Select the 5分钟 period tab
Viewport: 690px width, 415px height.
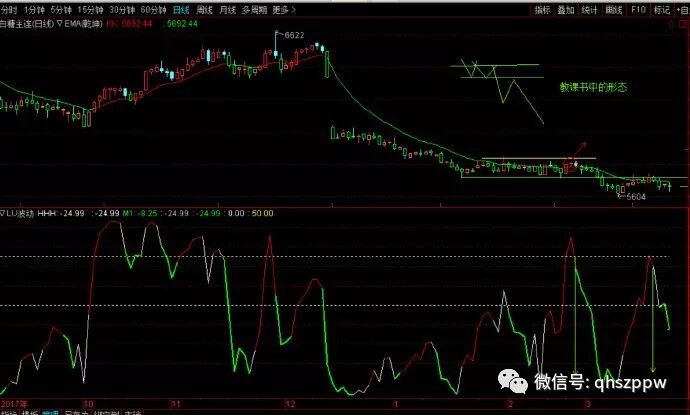pyautogui.click(x=61, y=10)
